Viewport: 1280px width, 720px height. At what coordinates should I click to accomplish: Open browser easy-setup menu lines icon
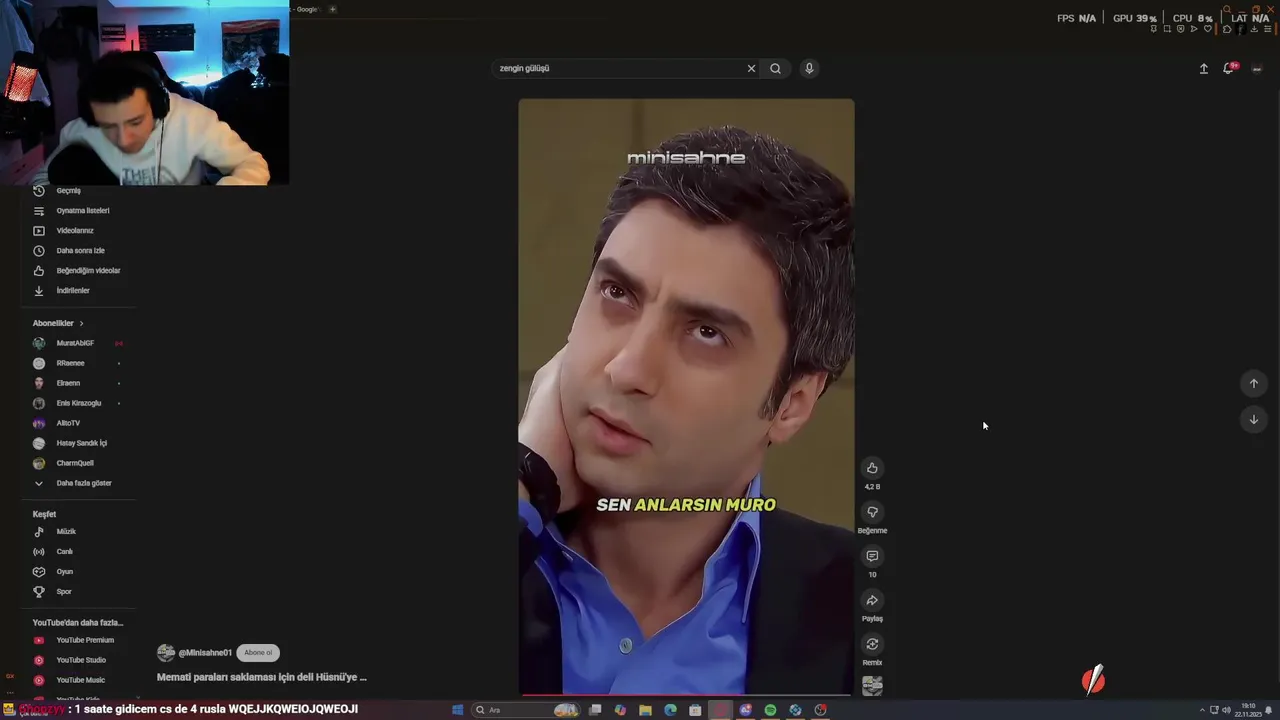click(x=1267, y=29)
